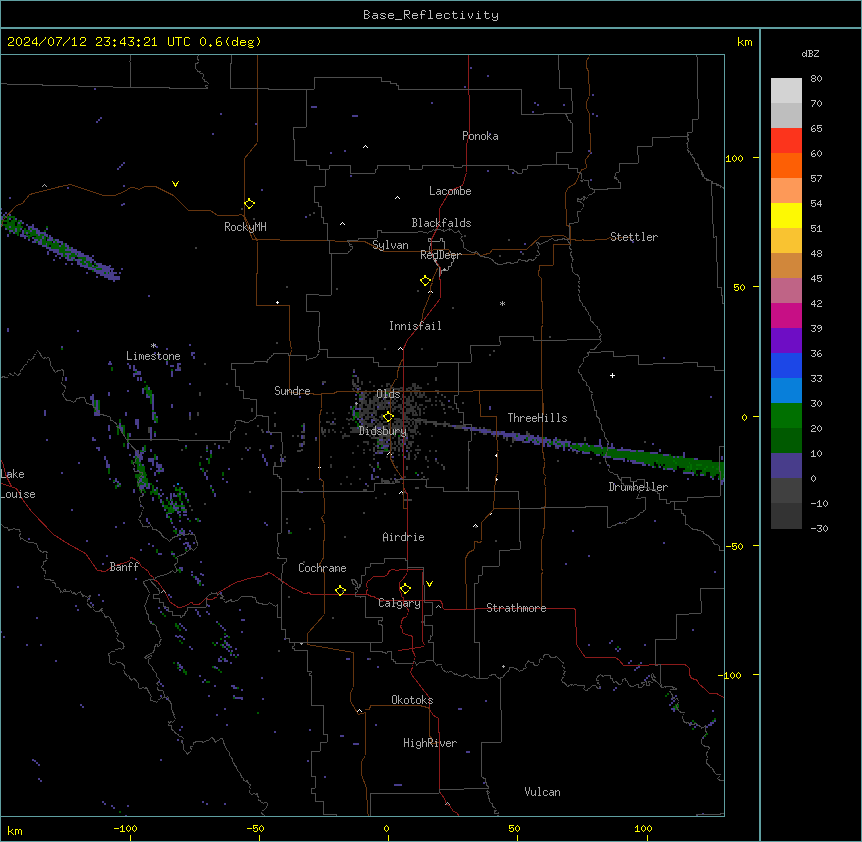The width and height of the screenshot is (862, 842).
Task: Click the Cochrane label
Action: (x=322, y=568)
